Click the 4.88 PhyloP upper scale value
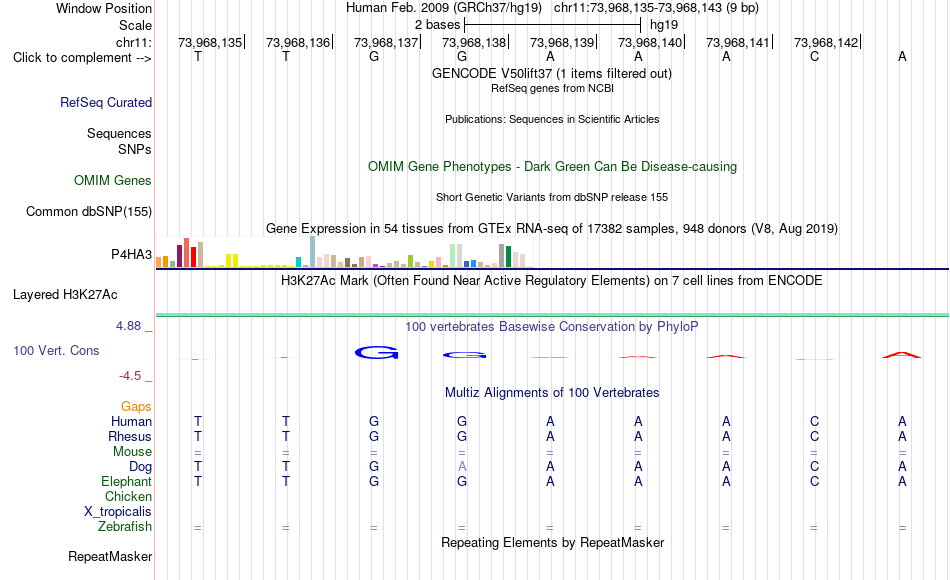This screenshot has width=950, height=580. coord(128,326)
